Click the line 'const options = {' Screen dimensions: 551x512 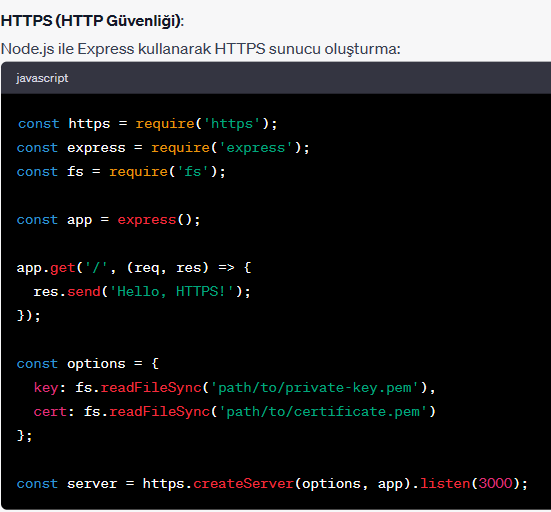[88, 364]
